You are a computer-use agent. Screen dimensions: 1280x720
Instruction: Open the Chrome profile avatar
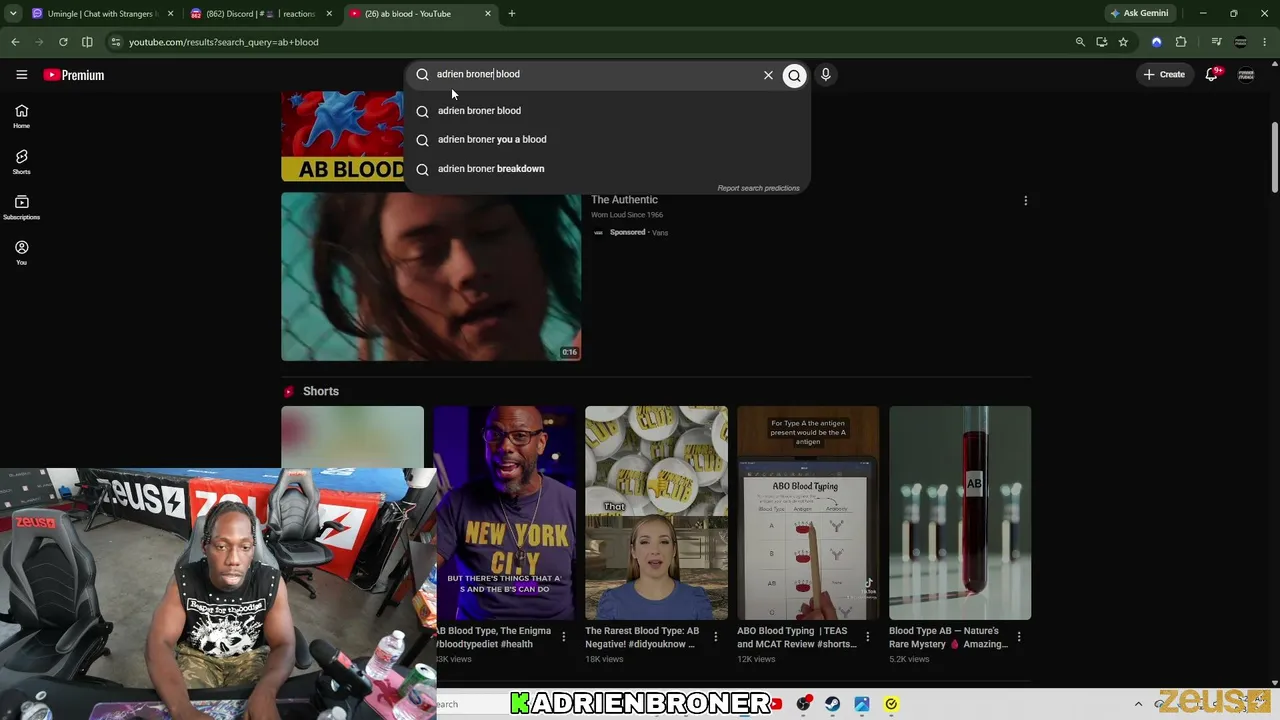(x=1241, y=42)
